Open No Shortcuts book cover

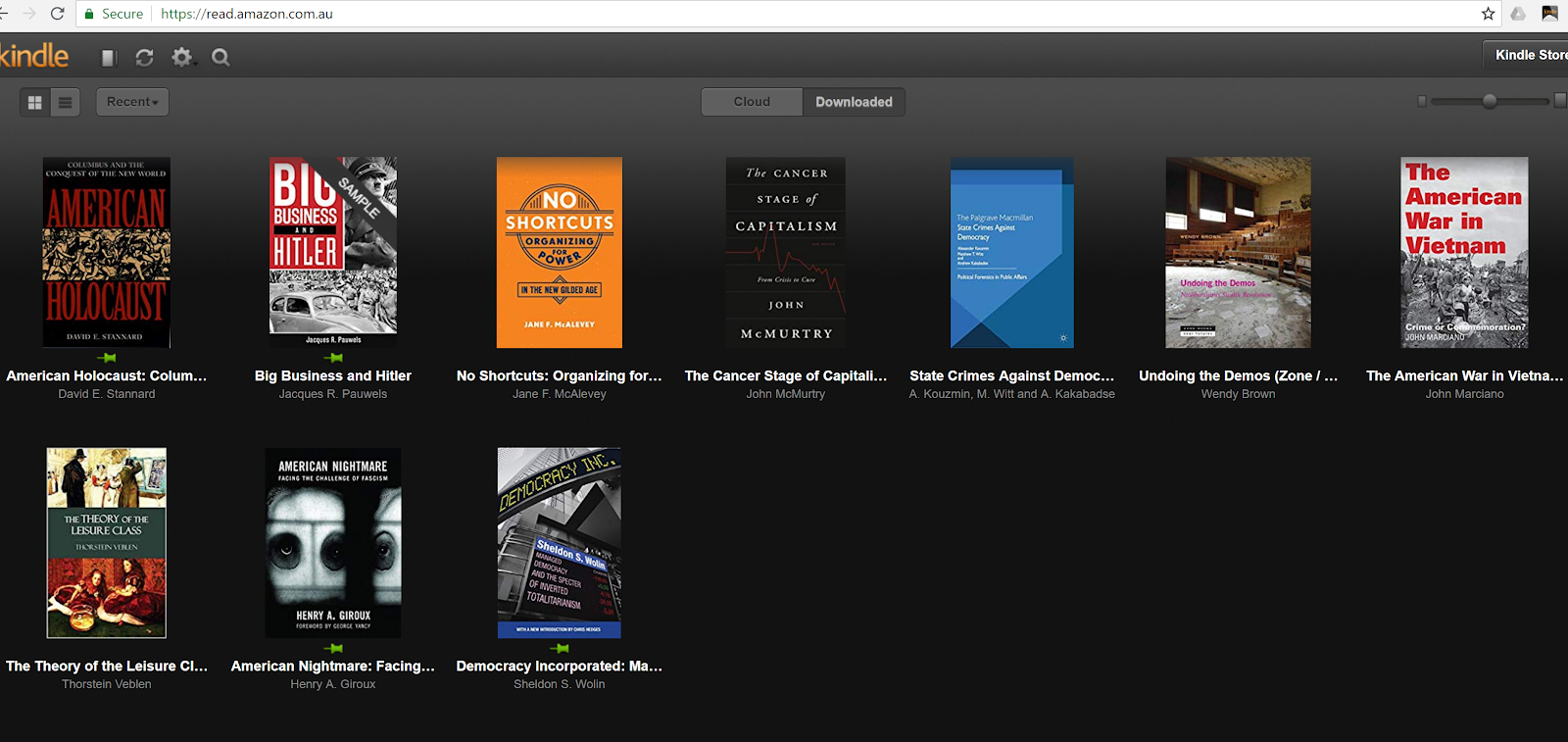pos(560,252)
